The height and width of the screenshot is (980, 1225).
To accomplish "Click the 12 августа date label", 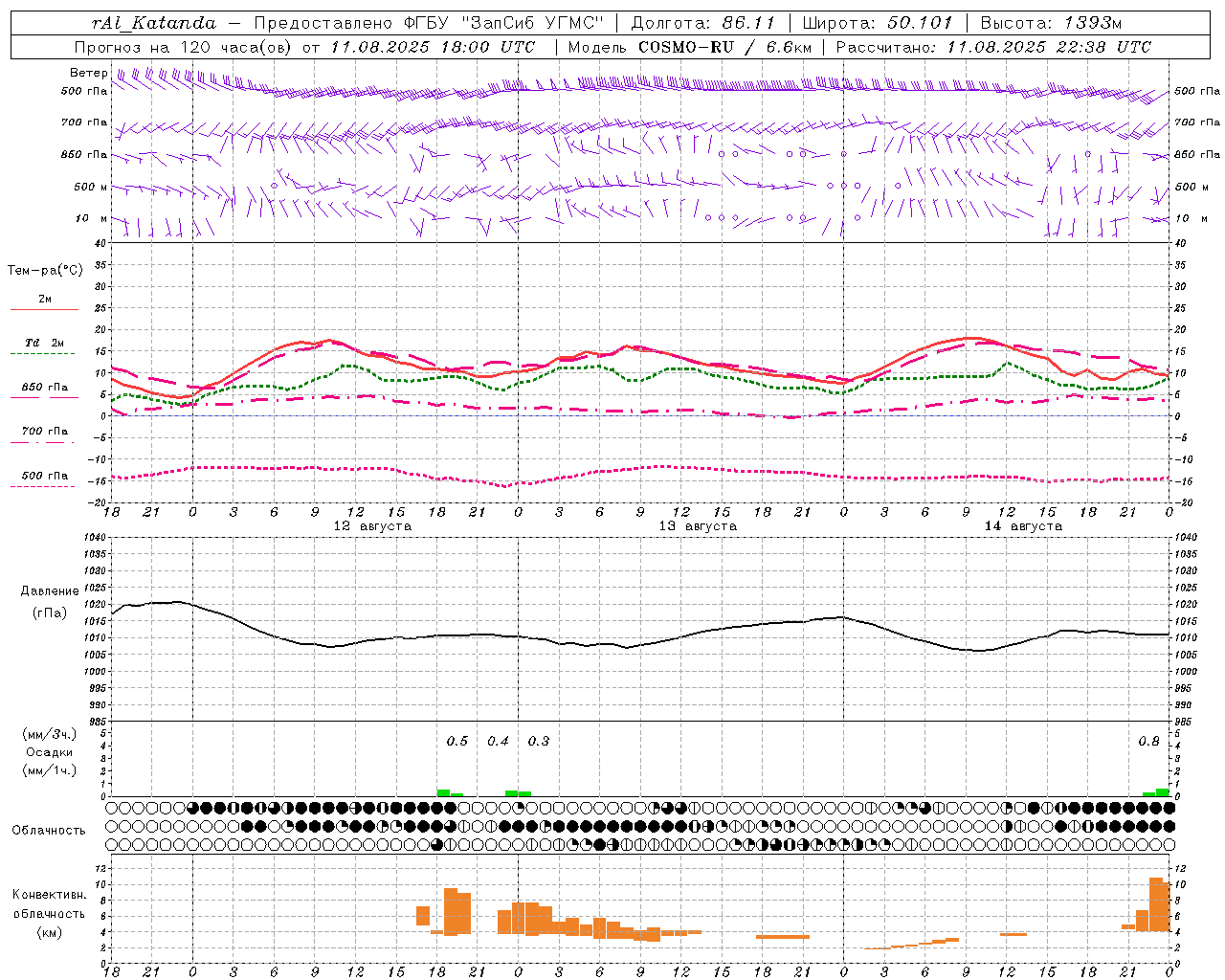I will pos(372,526).
